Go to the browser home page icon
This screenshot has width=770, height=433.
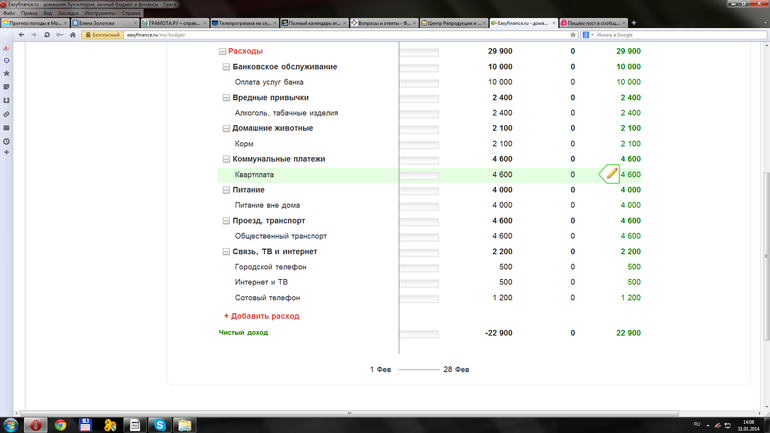click(72, 35)
